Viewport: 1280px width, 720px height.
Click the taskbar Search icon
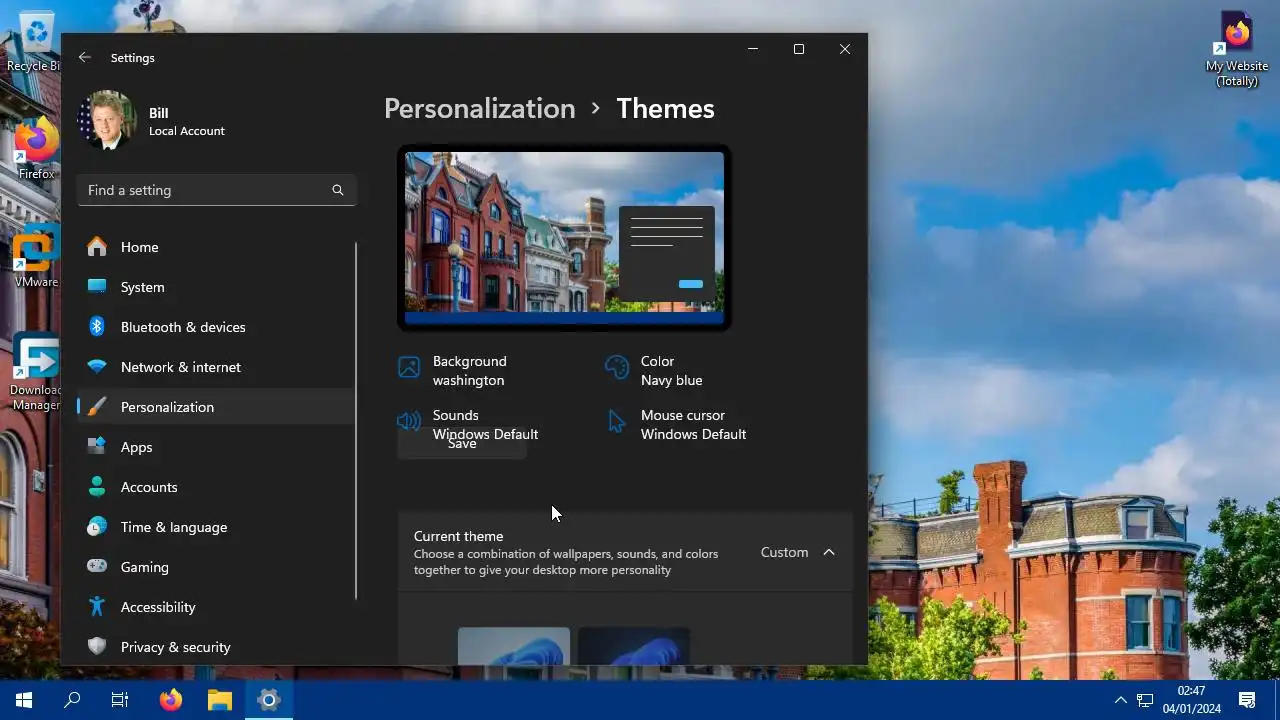[x=72, y=700]
